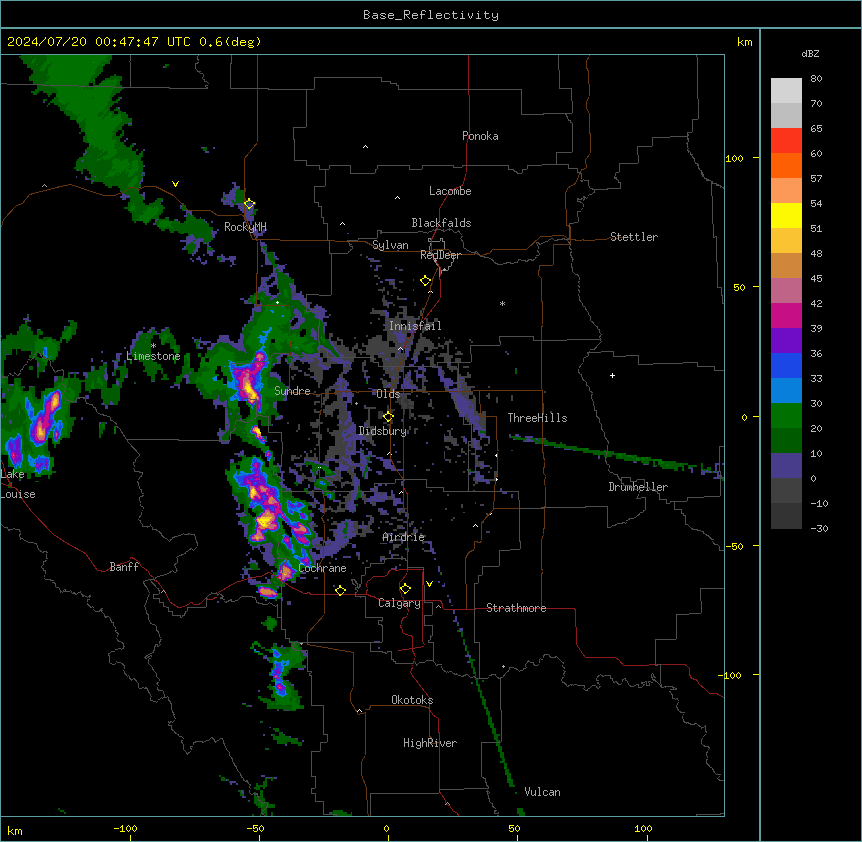Select the dark gray -10 dBZ swatch
Viewport: 862px width, 842px height.
(786, 516)
